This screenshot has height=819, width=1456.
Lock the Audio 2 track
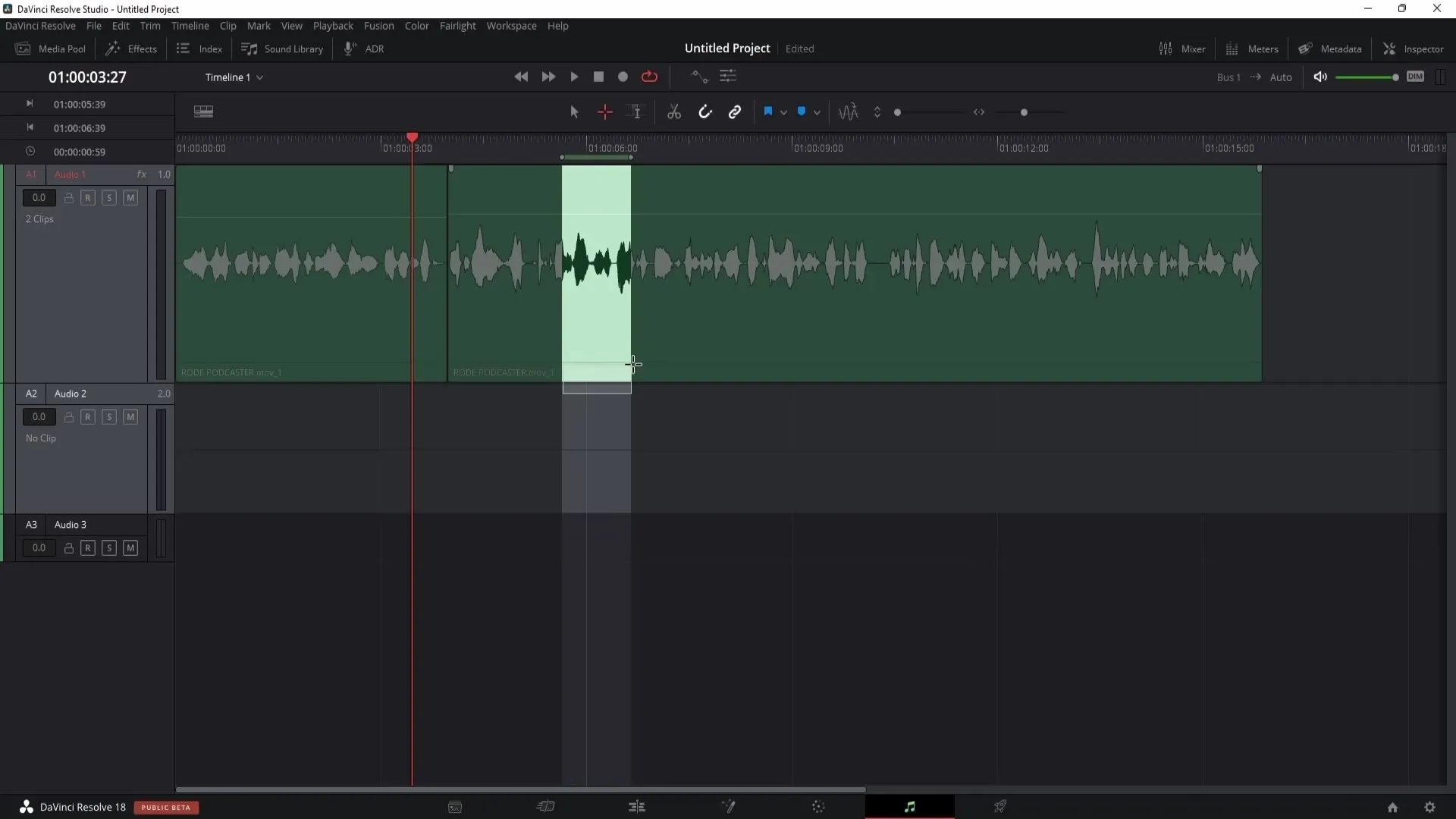(x=68, y=417)
